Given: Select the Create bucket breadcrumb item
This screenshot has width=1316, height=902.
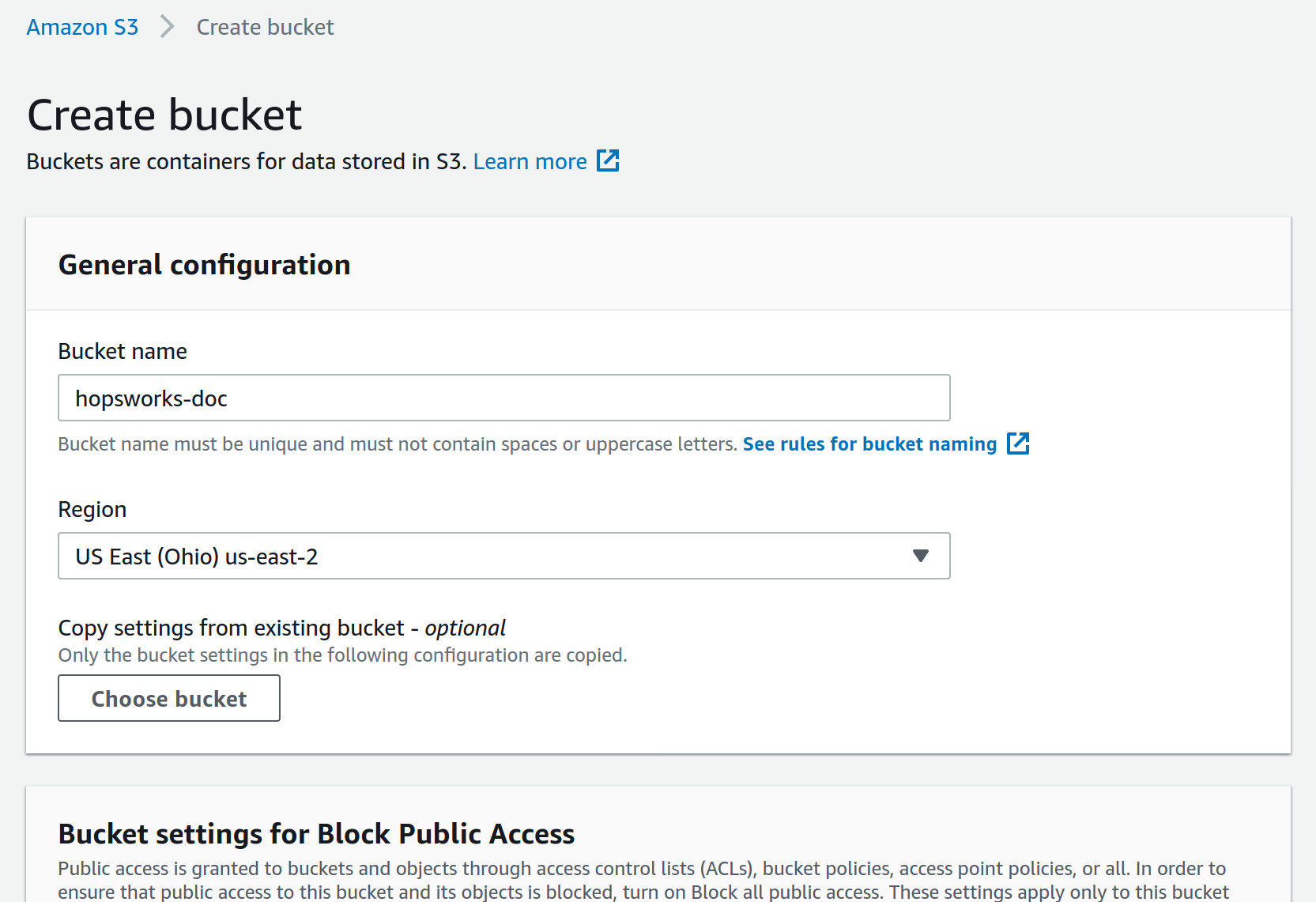Looking at the screenshot, I should (265, 27).
